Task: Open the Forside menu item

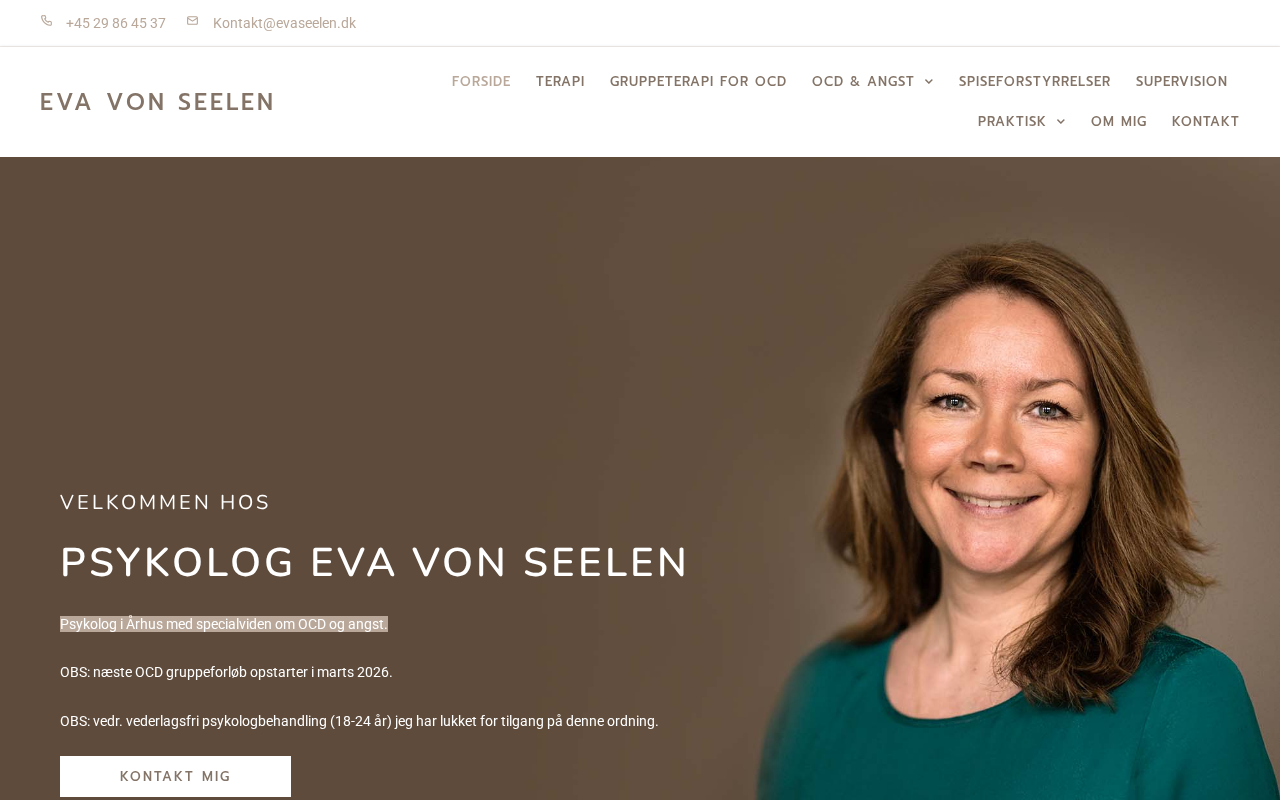Action: (x=481, y=82)
